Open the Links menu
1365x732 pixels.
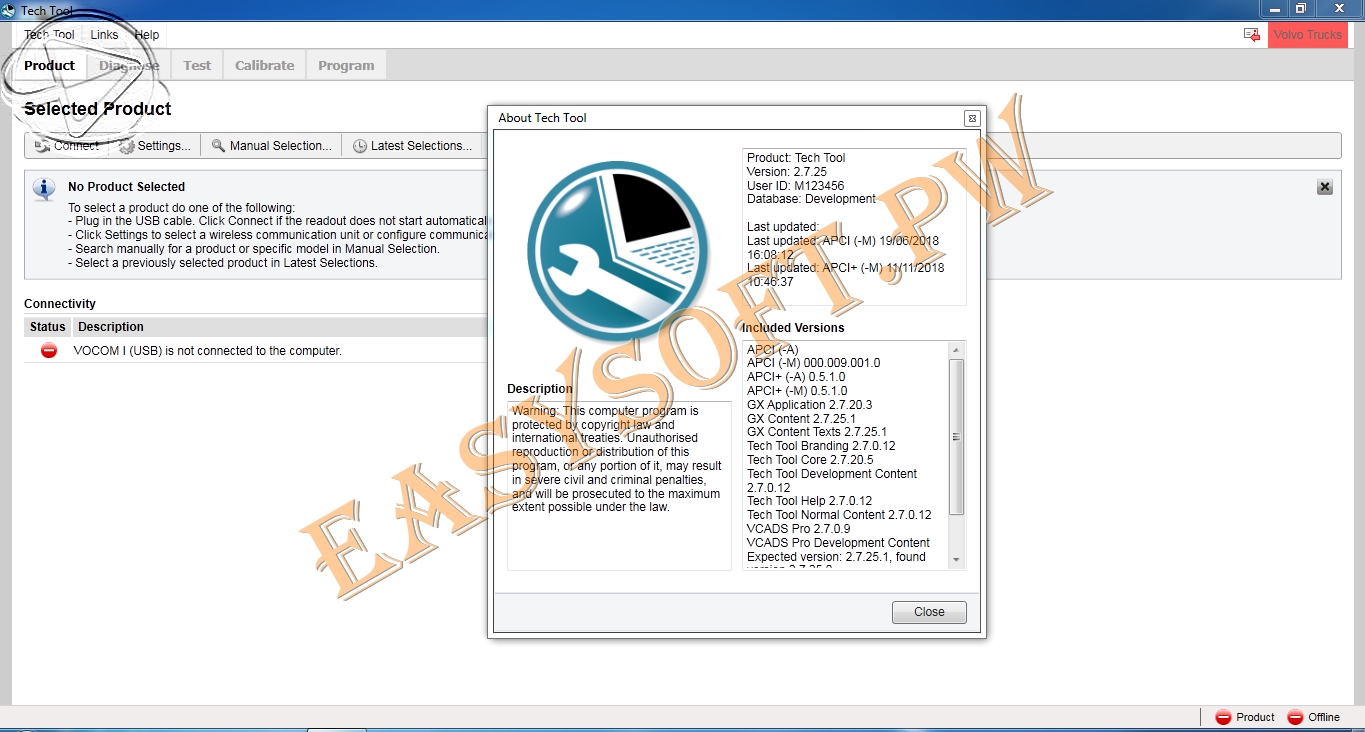pos(104,34)
